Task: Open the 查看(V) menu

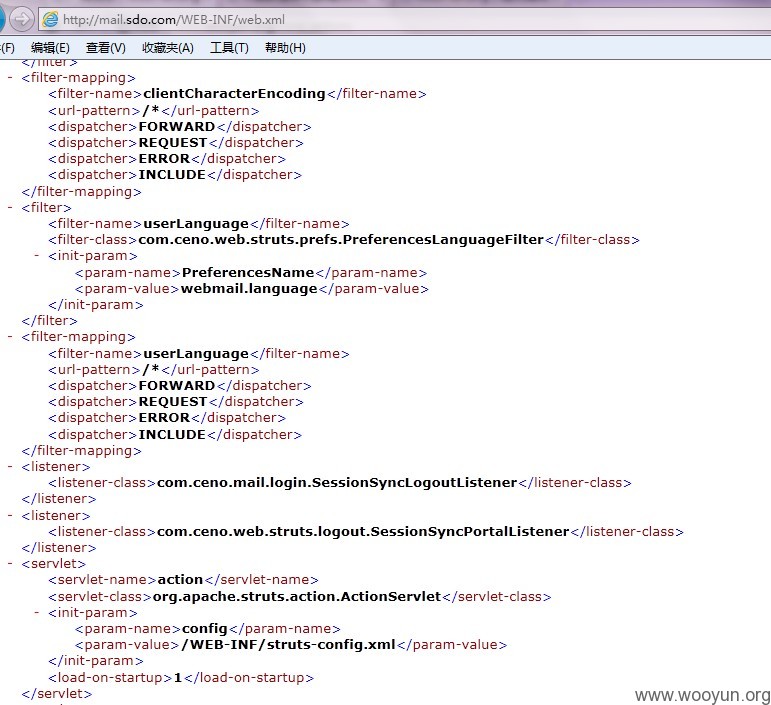Action: coord(106,48)
